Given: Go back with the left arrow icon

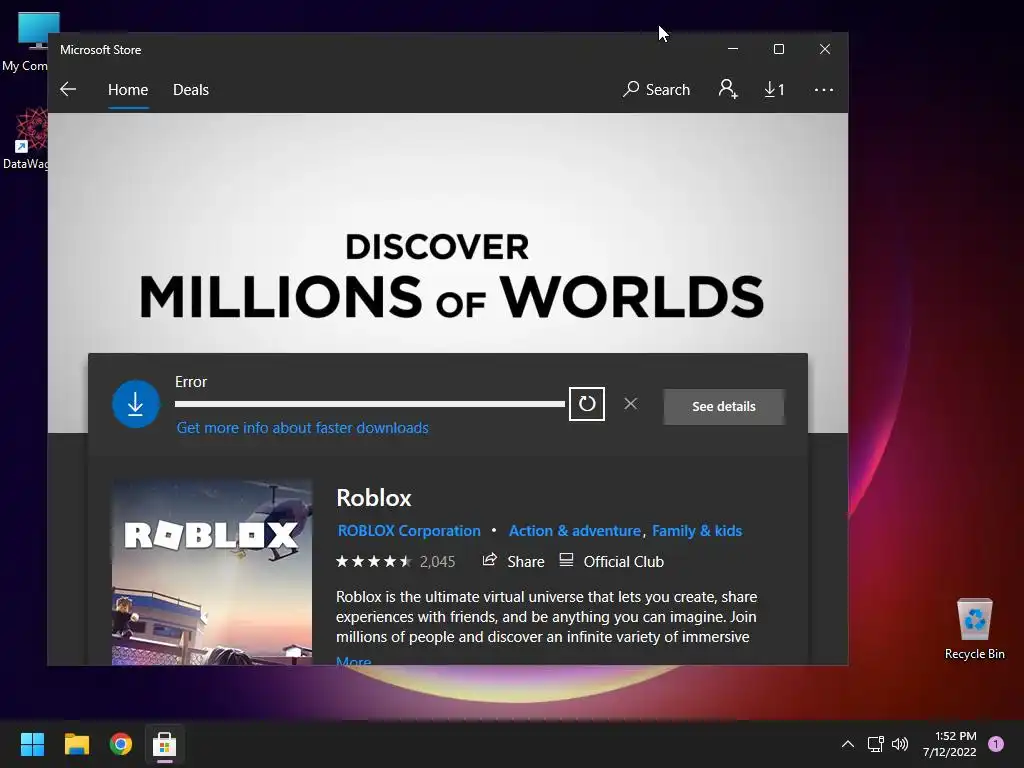Looking at the screenshot, I should [x=68, y=89].
